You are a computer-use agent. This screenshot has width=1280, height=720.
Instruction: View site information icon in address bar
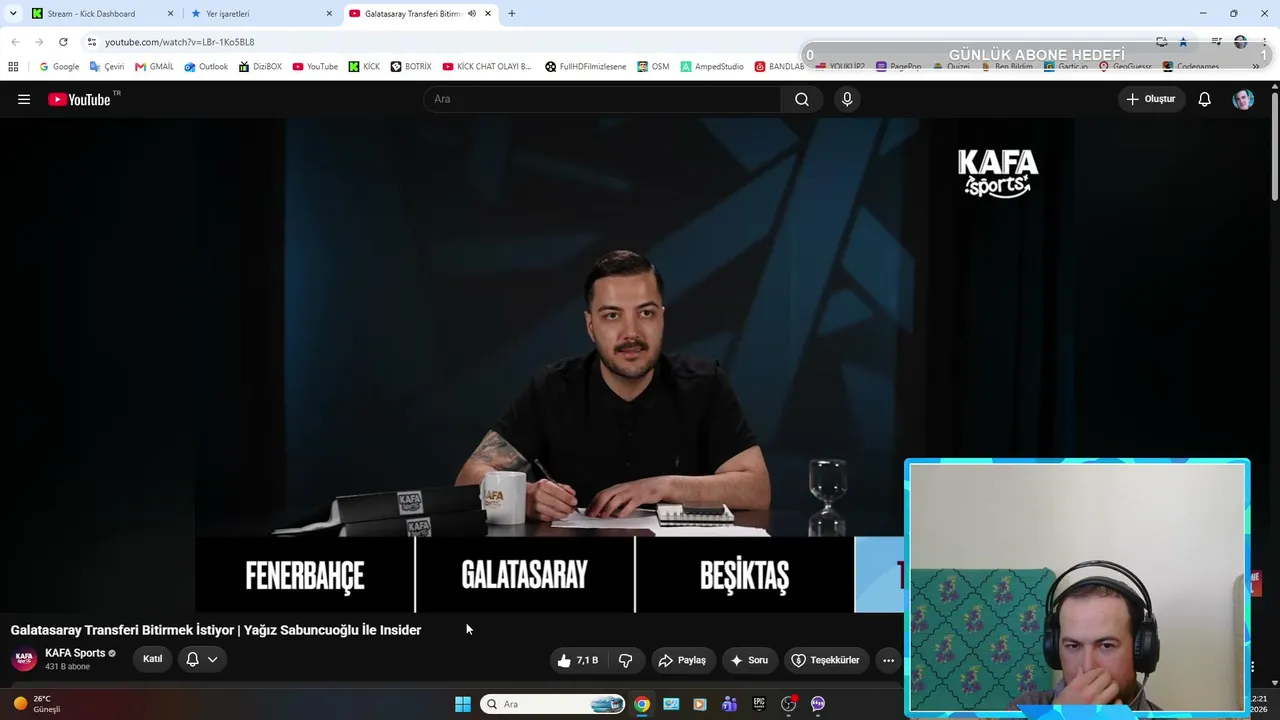[92, 42]
